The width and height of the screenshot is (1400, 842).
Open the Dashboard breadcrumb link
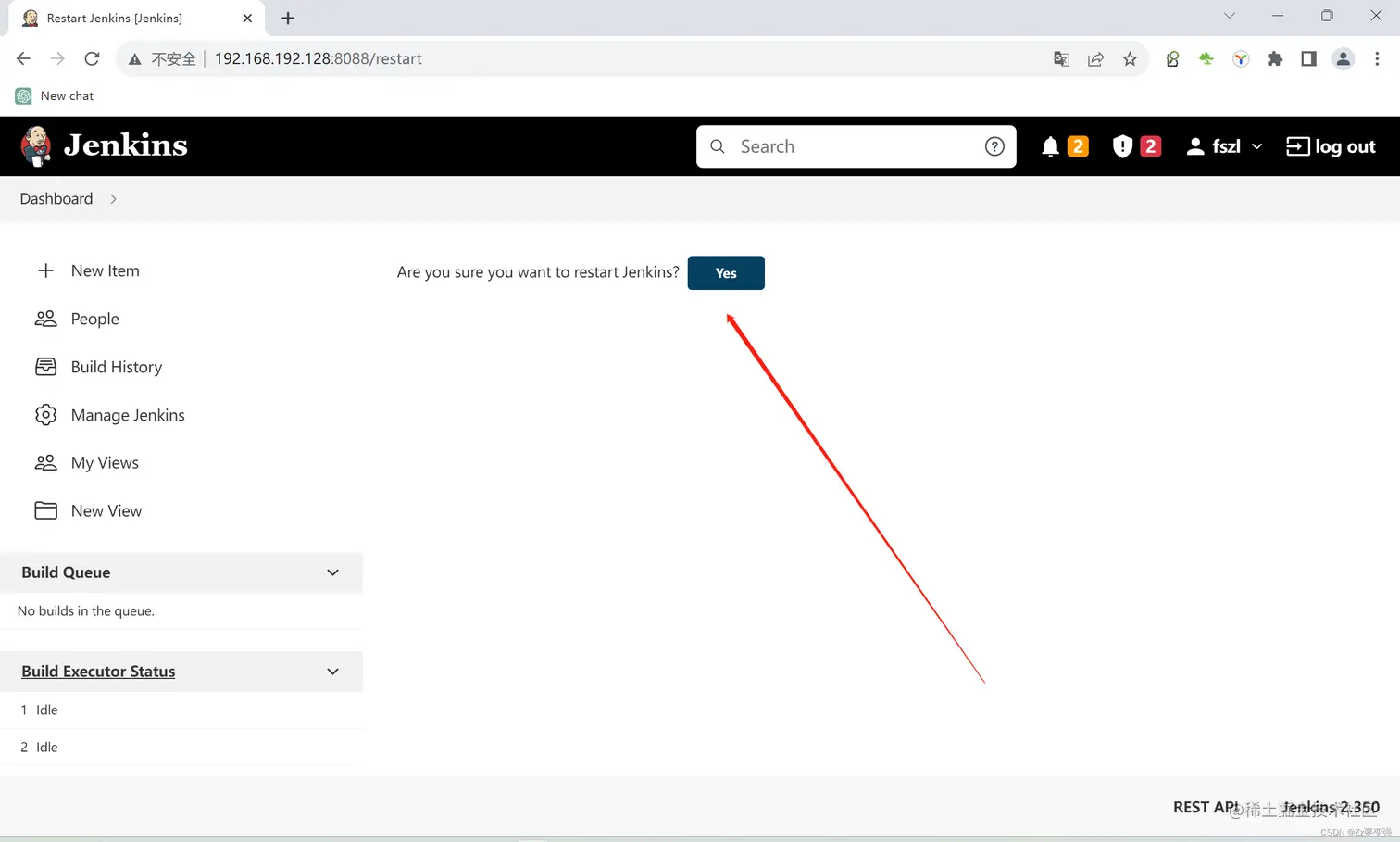point(56,199)
